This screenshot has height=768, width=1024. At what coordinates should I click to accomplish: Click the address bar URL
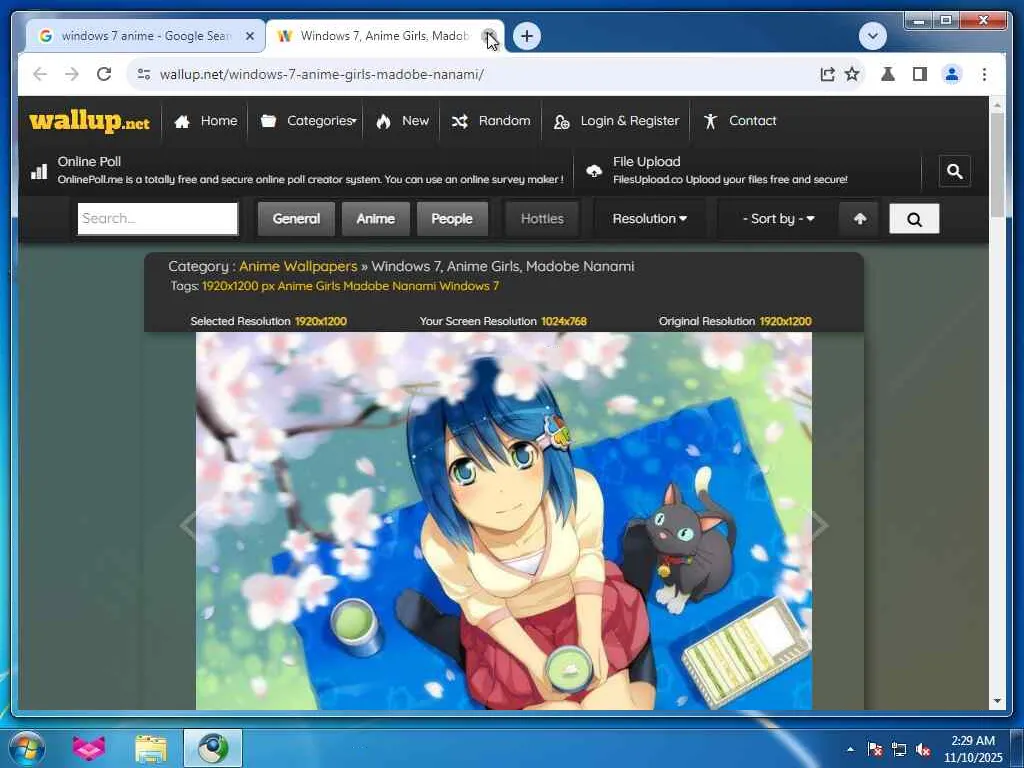(322, 74)
